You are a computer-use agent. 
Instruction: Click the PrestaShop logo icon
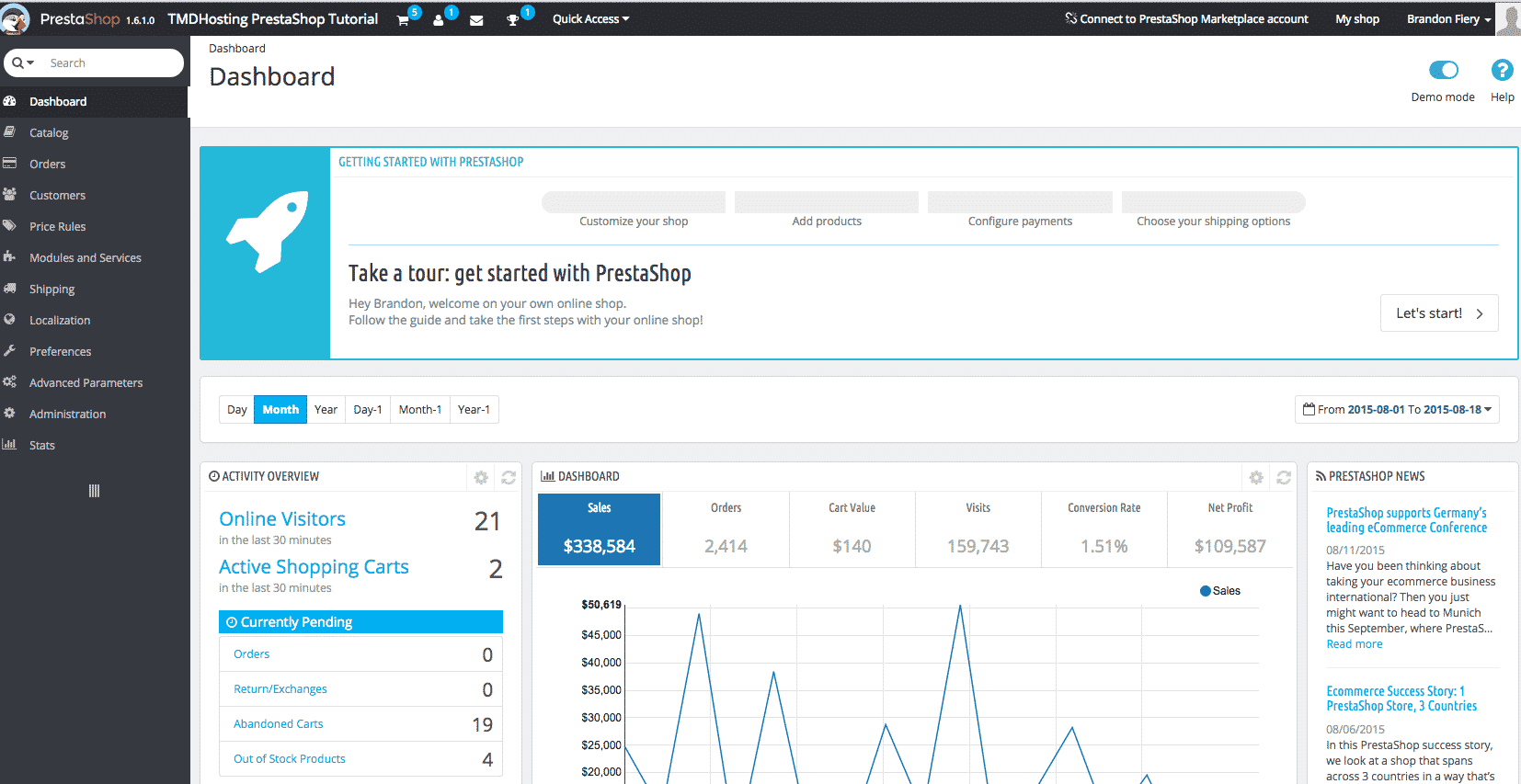(16, 18)
